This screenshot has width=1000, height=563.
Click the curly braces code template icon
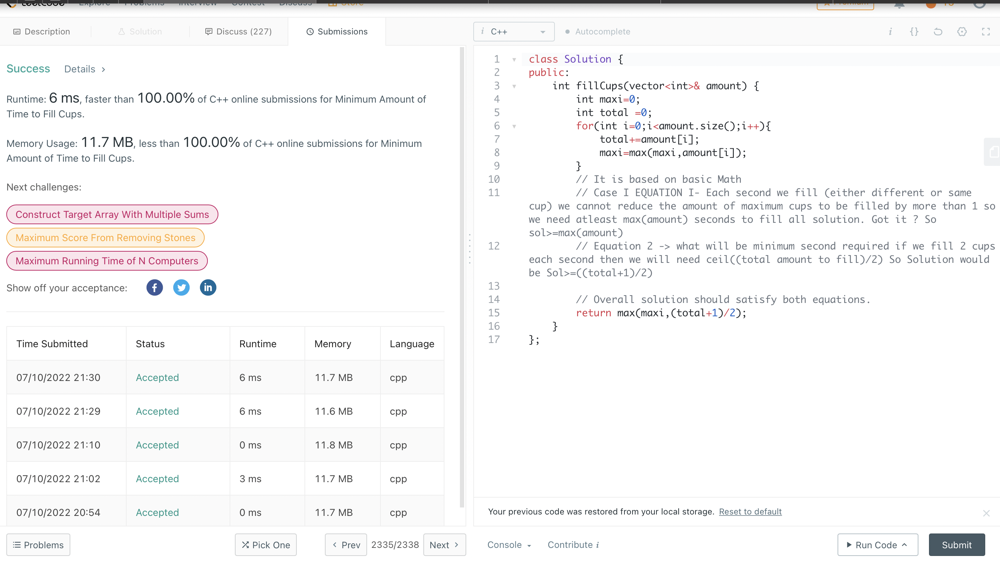click(x=914, y=31)
